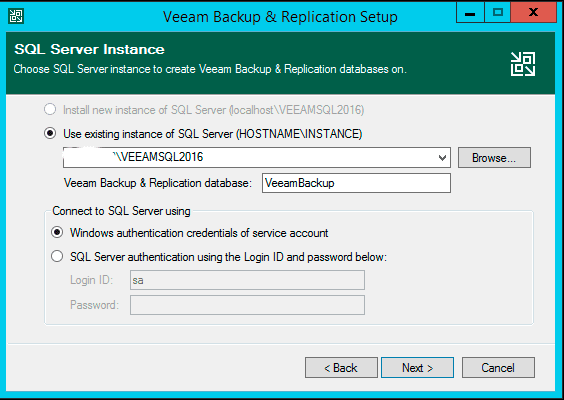Select Use existing instance of SQL Server
The width and height of the screenshot is (564, 400).
pyautogui.click(x=50, y=133)
